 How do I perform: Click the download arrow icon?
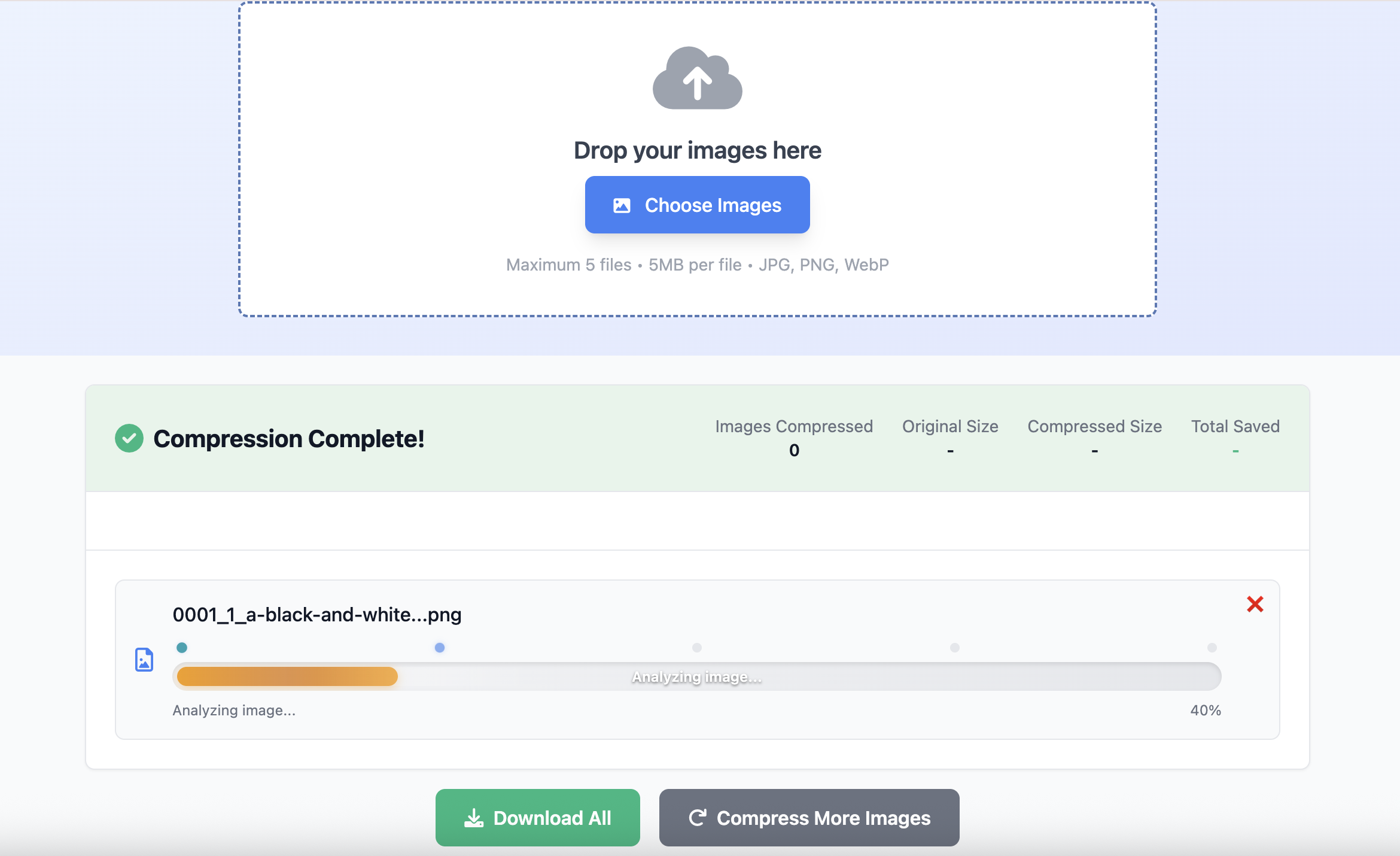[x=473, y=818]
